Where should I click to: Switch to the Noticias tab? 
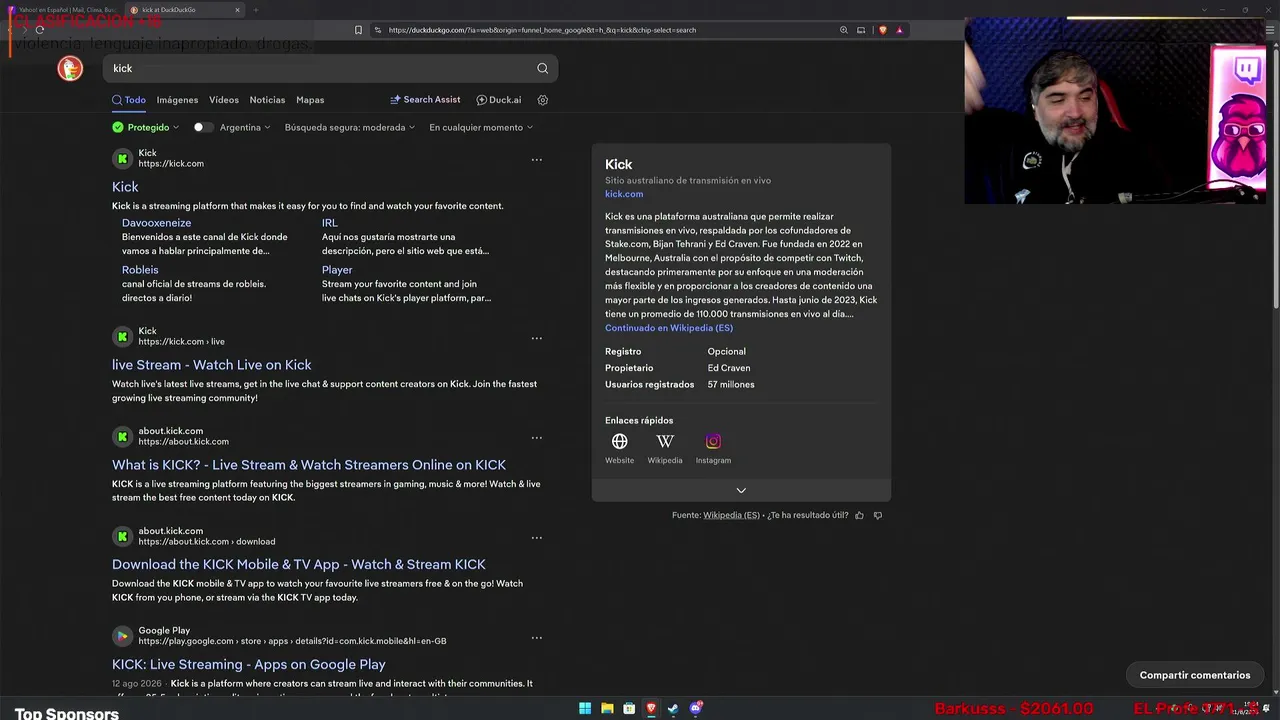(267, 100)
